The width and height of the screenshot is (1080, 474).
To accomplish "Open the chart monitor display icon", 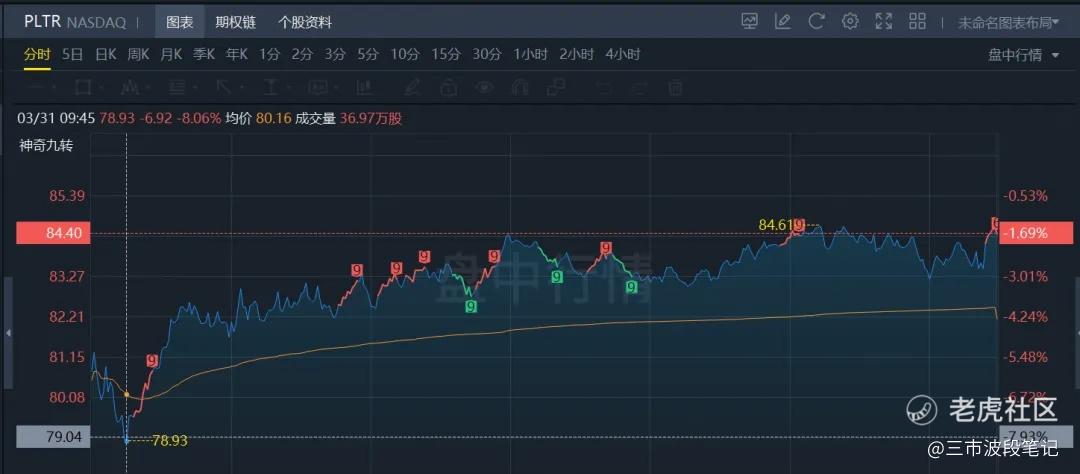I will coord(749,21).
